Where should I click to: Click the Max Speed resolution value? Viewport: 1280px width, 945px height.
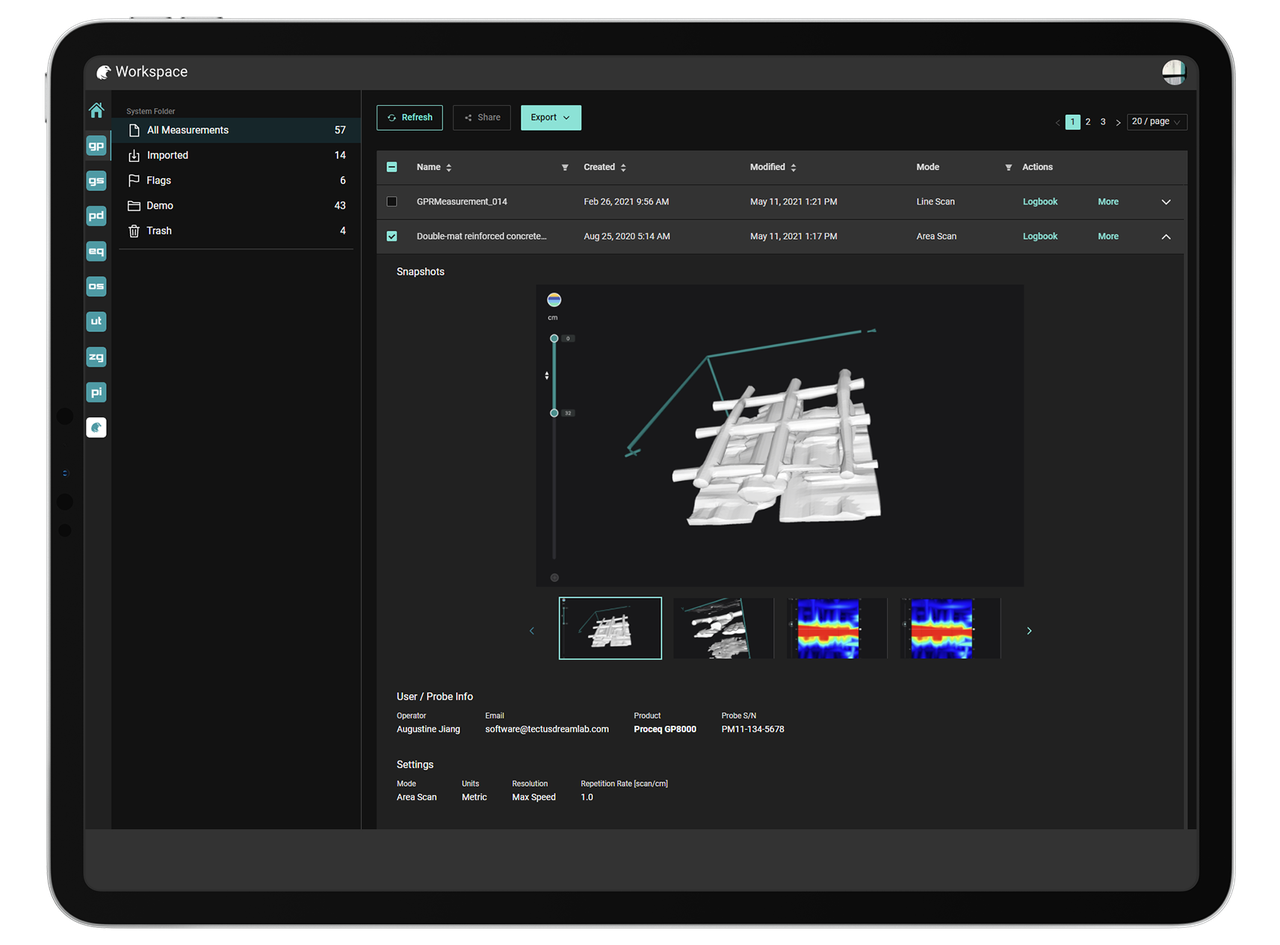534,797
